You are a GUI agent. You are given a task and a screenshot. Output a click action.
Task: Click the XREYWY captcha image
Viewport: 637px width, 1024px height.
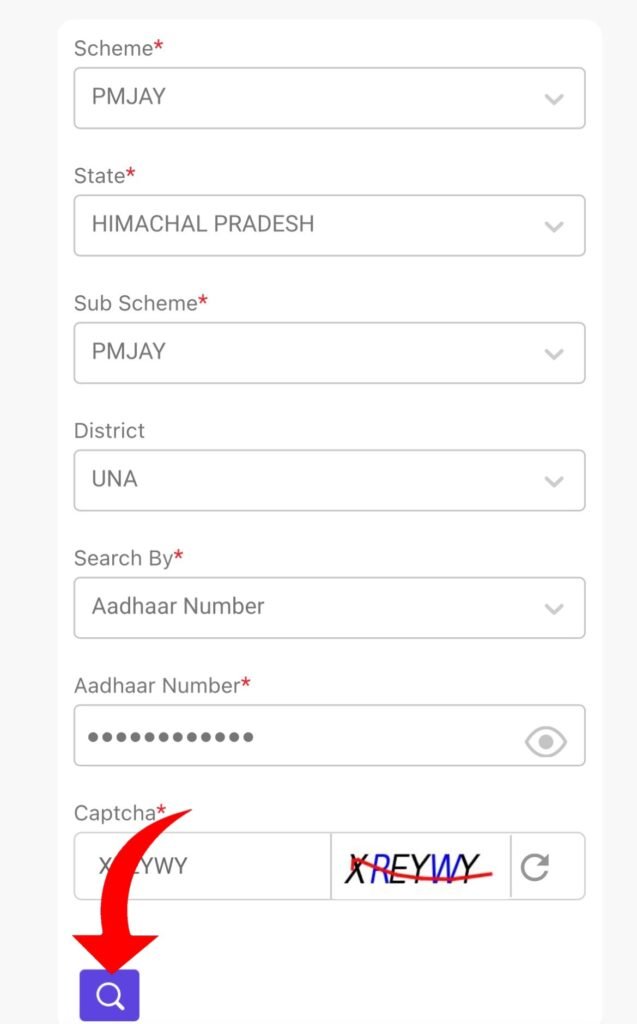tap(419, 866)
